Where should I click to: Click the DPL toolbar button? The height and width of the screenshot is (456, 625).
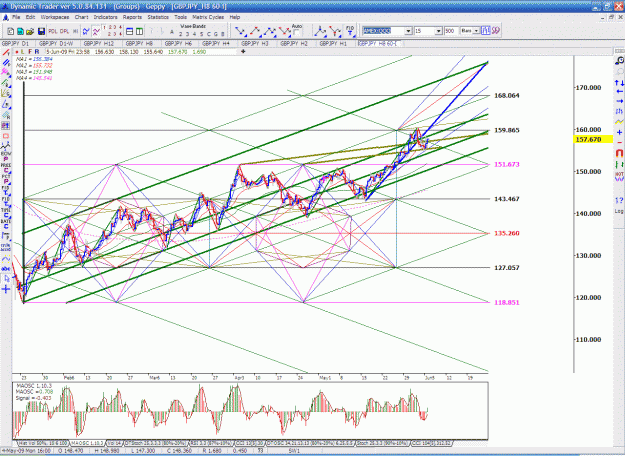coord(64,31)
